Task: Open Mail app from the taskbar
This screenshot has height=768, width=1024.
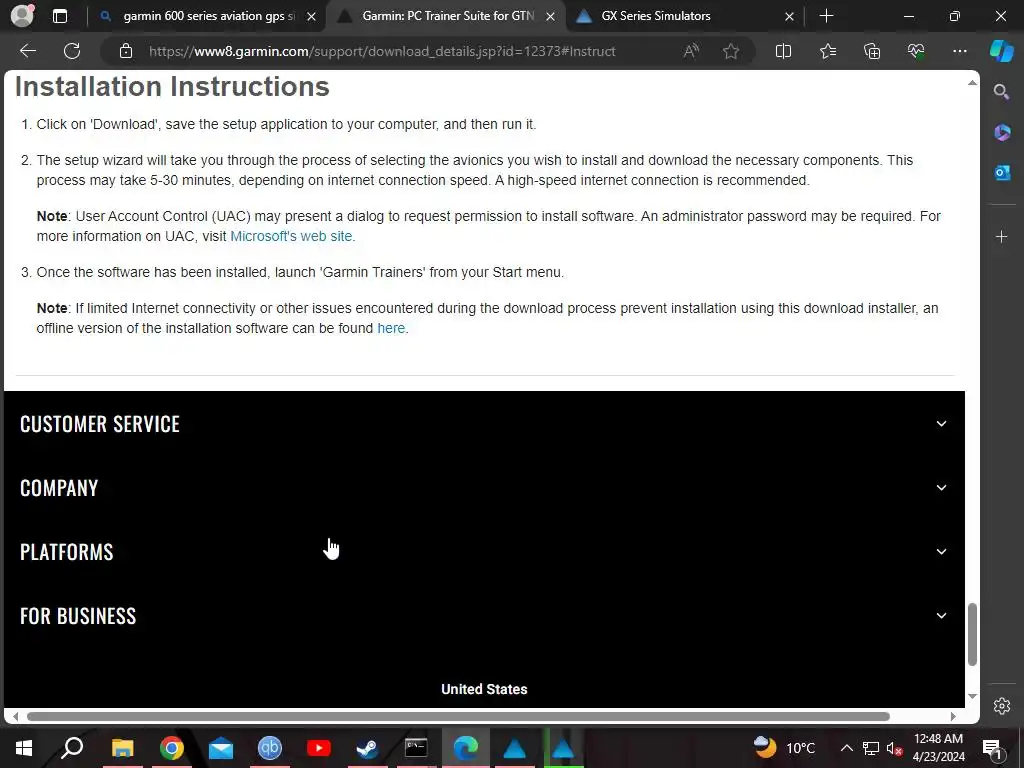Action: click(221, 748)
